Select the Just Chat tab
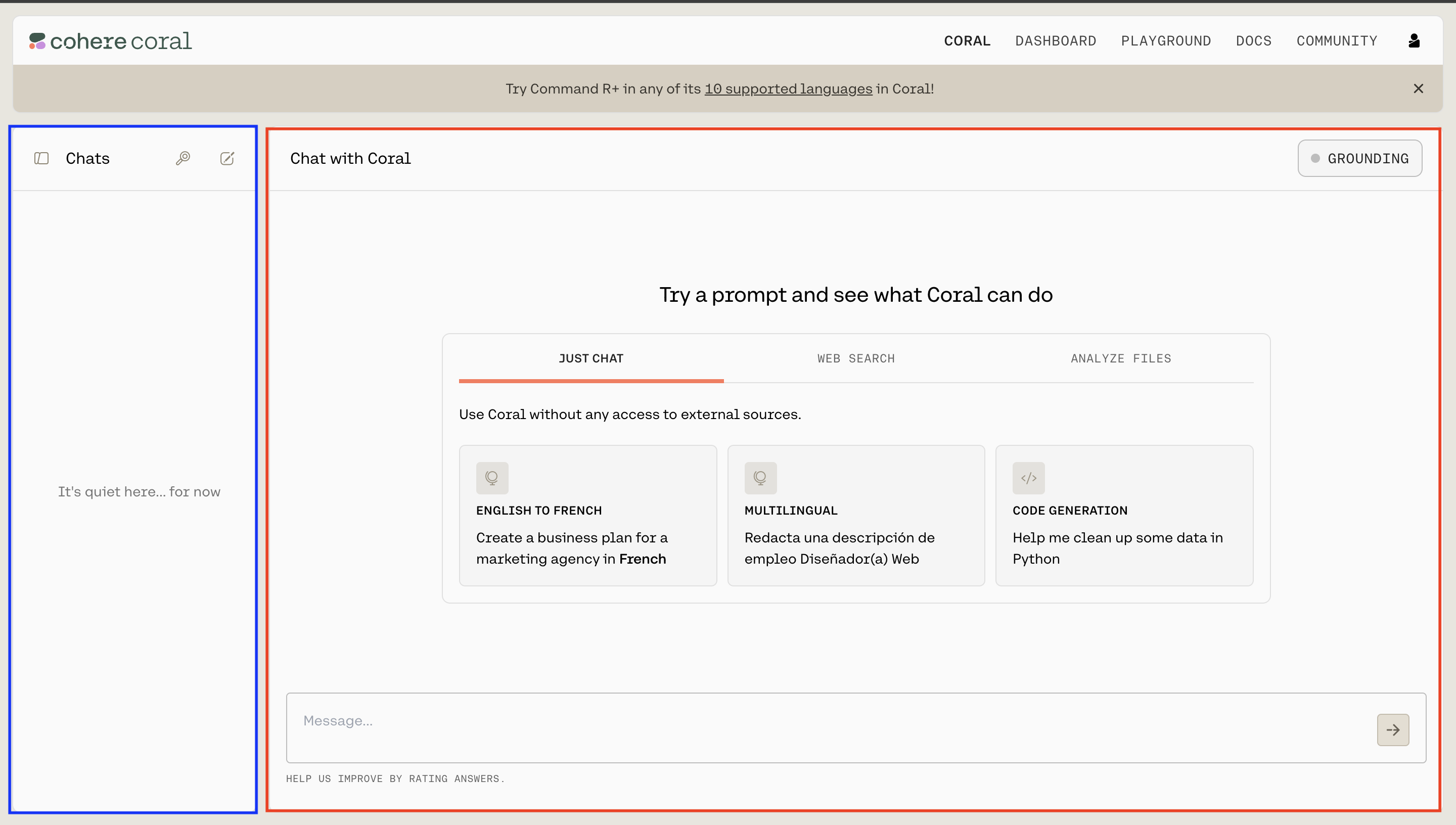1456x825 pixels. click(591, 359)
